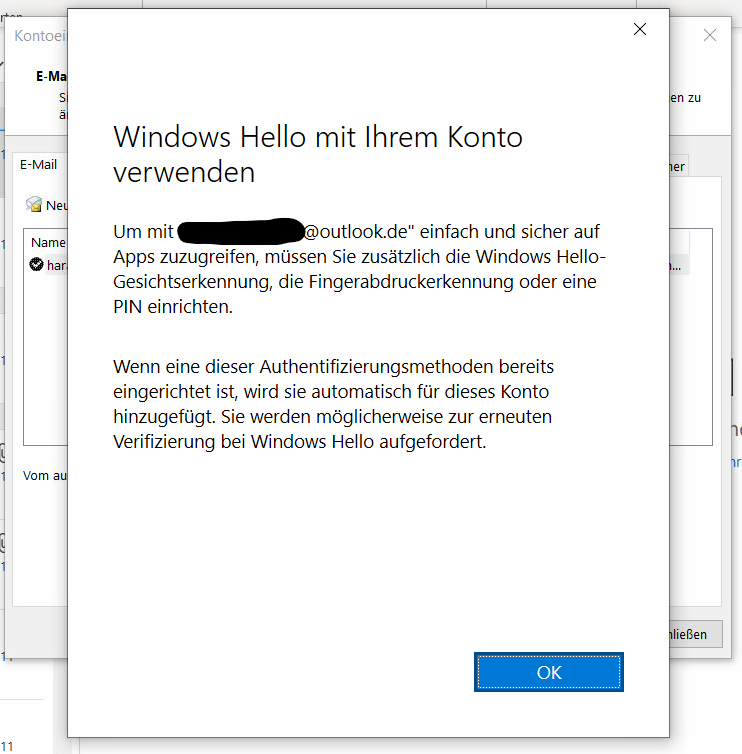The width and height of the screenshot is (742, 754).
Task: Close the Kontoeinstellungen window behind
Action: pos(710,35)
